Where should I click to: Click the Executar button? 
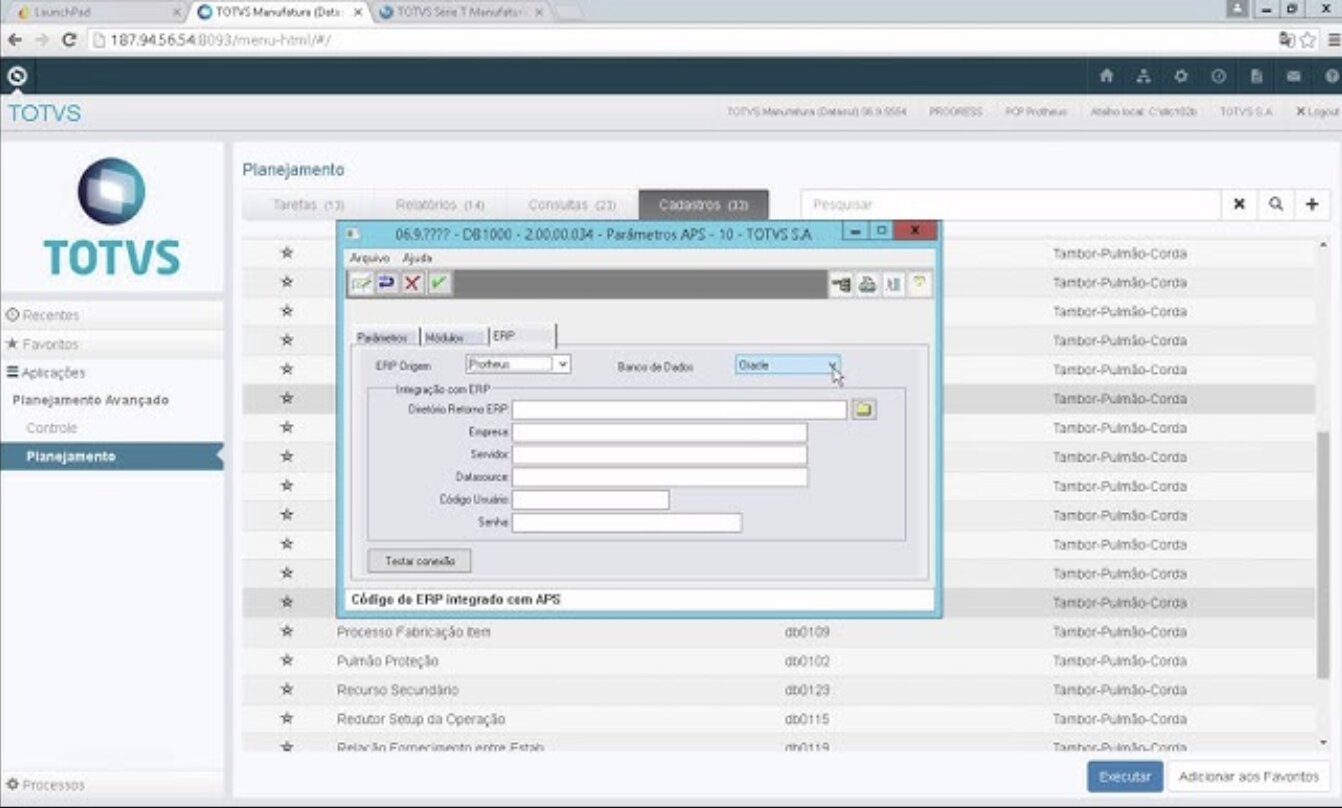1125,776
